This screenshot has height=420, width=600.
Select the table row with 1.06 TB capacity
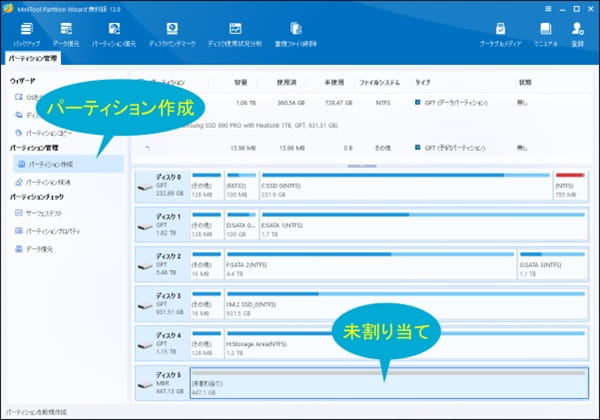coord(361,103)
